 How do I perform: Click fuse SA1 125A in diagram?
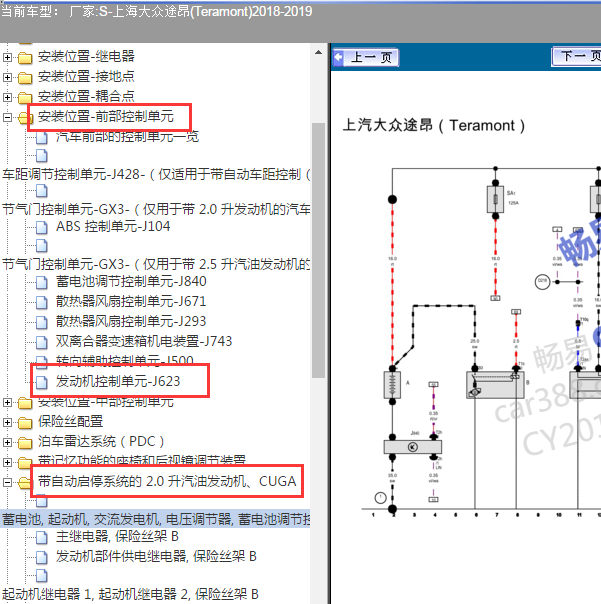[x=495, y=199]
